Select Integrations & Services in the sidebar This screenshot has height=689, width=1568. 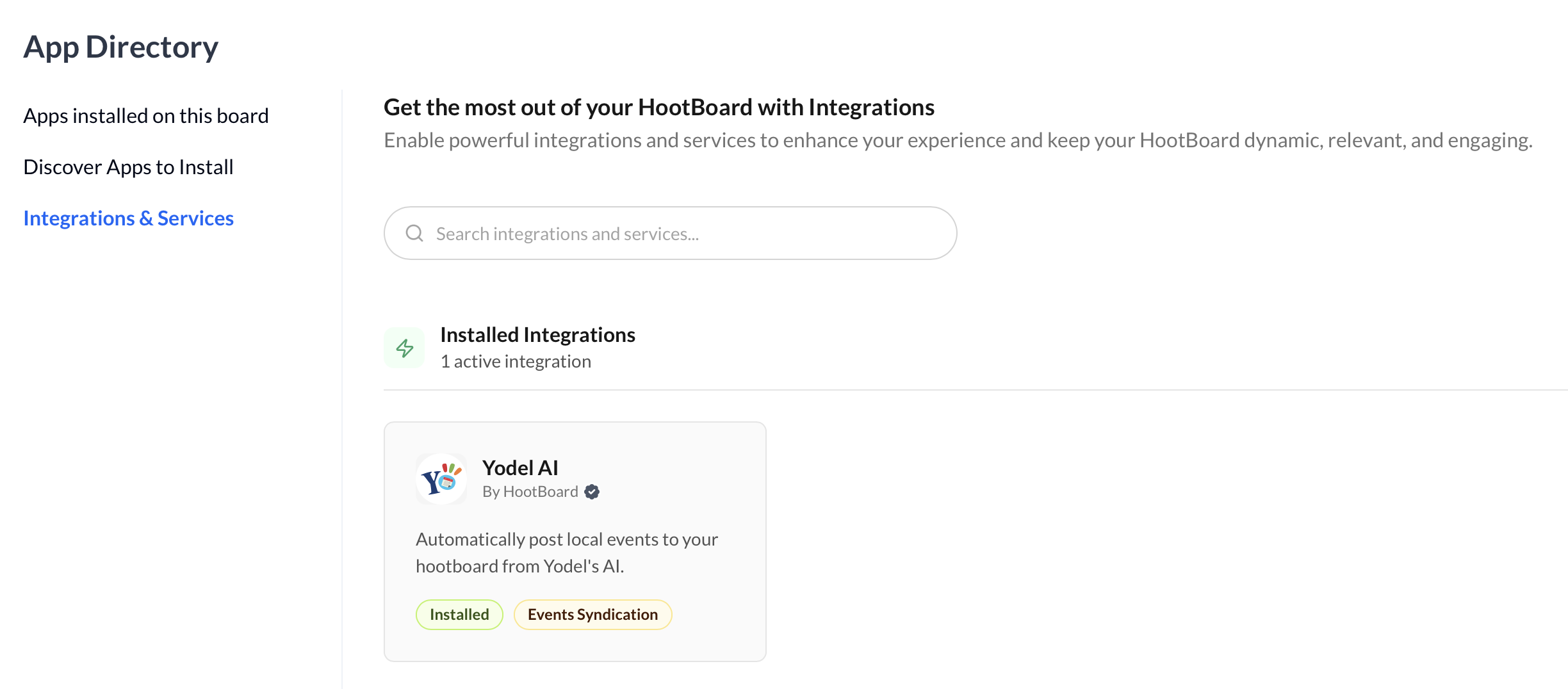pyautogui.click(x=128, y=218)
